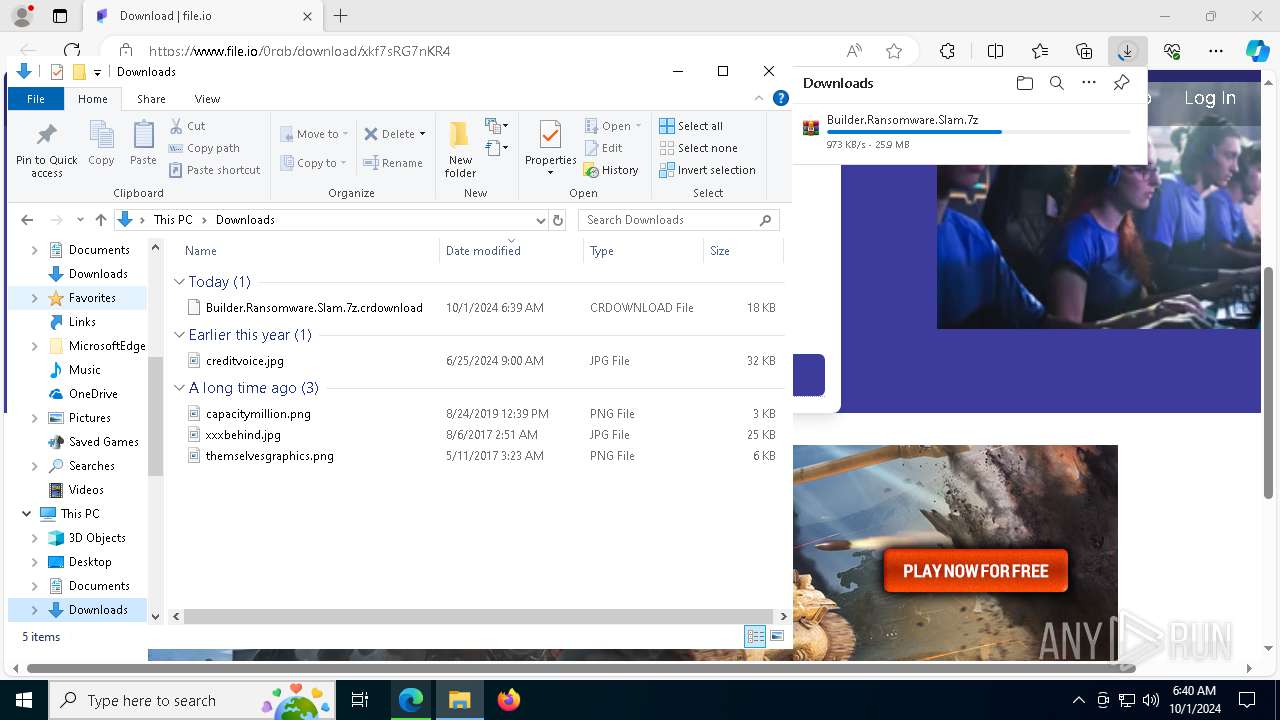Click the Edge address bar URL
The height and width of the screenshot is (720, 1280).
tap(299, 51)
